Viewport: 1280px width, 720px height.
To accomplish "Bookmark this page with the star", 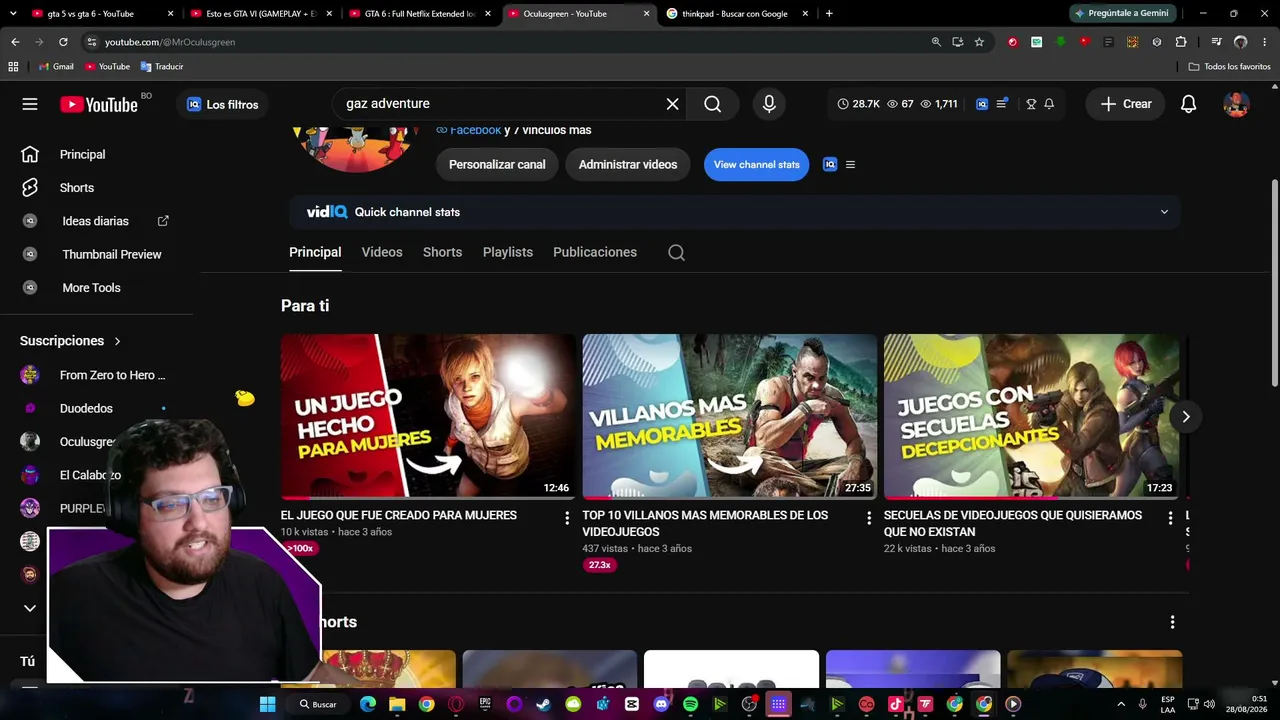I will click(x=979, y=42).
